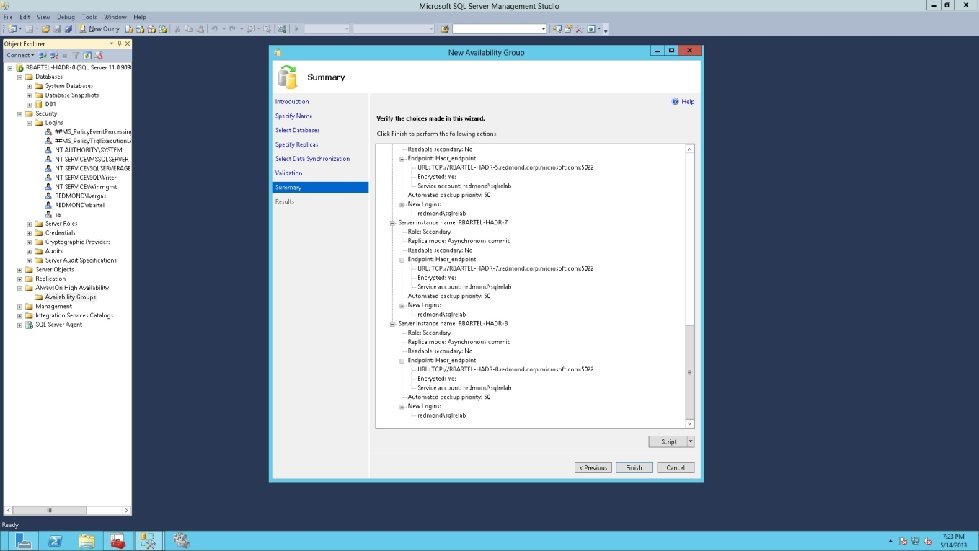Click summary list scroll-up arrow

click(689, 149)
